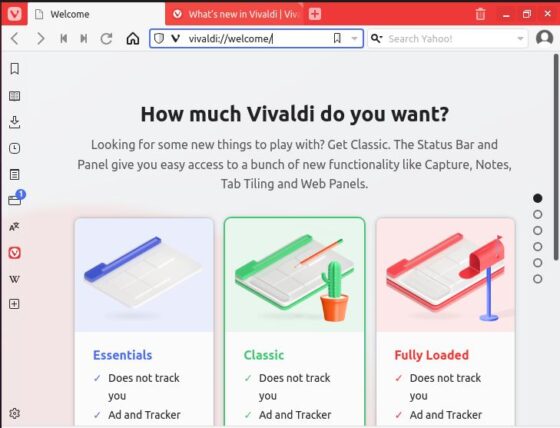Choose the Fully Loaded card with mailbox
560x428 pixels.
tap(446, 275)
